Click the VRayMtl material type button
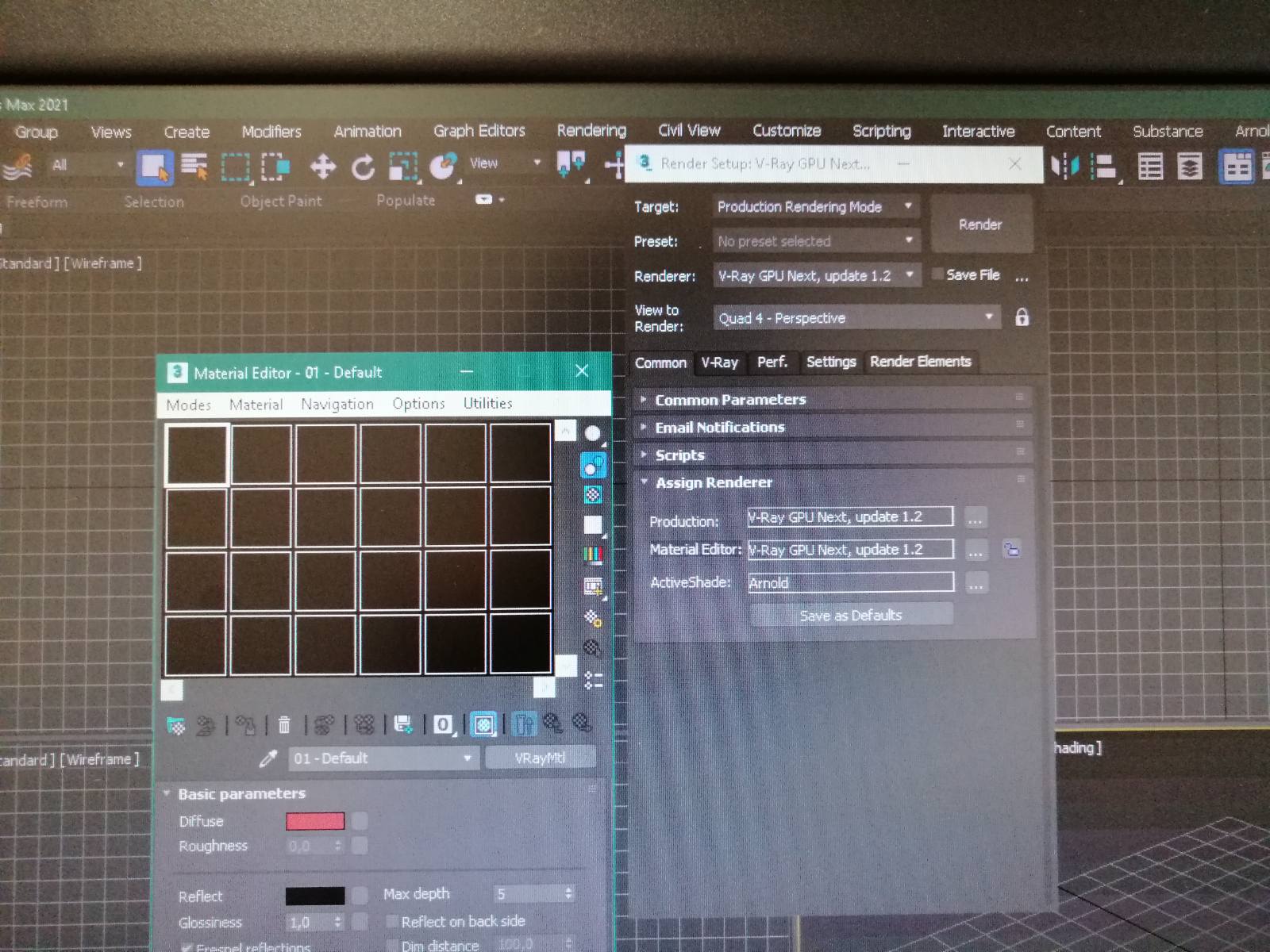The image size is (1270, 952). point(540,758)
